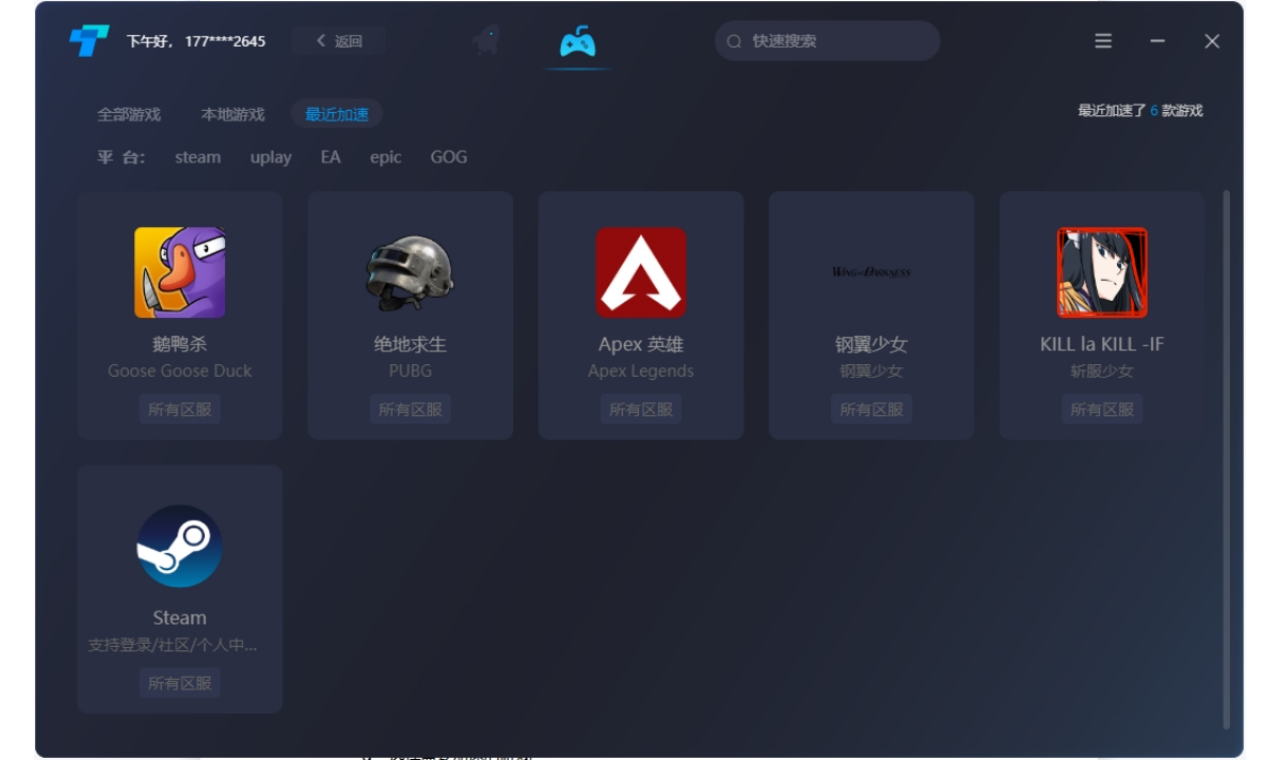Open the hamburger menu icon

[x=1103, y=41]
